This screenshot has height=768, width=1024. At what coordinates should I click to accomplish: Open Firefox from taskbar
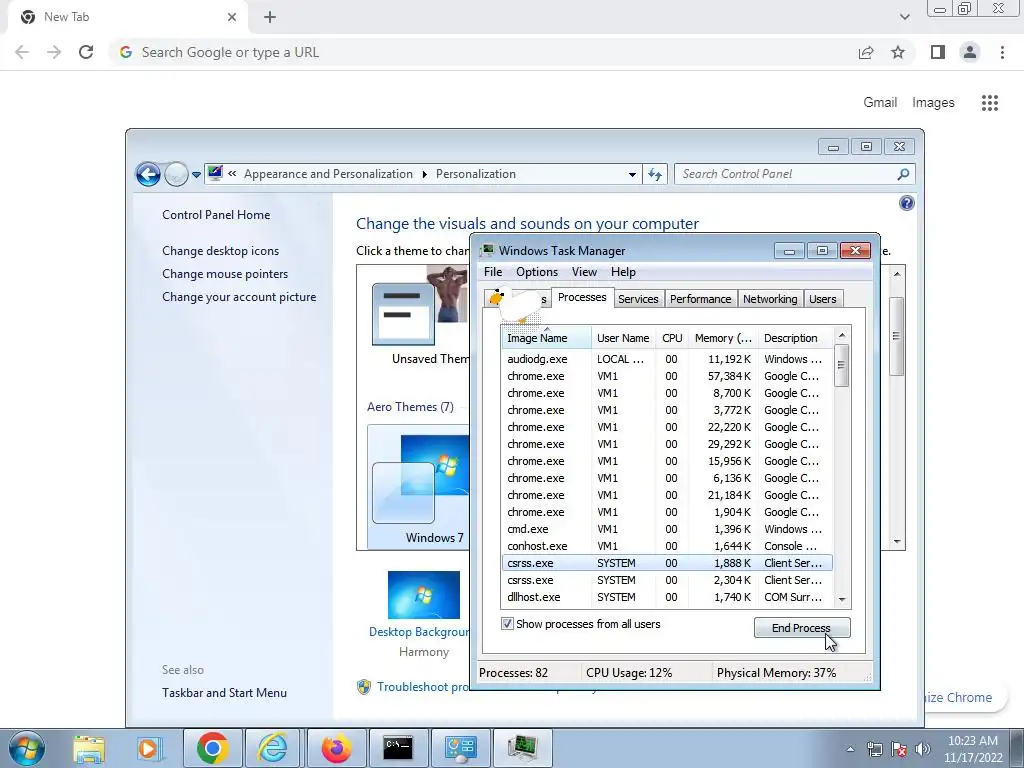(336, 748)
